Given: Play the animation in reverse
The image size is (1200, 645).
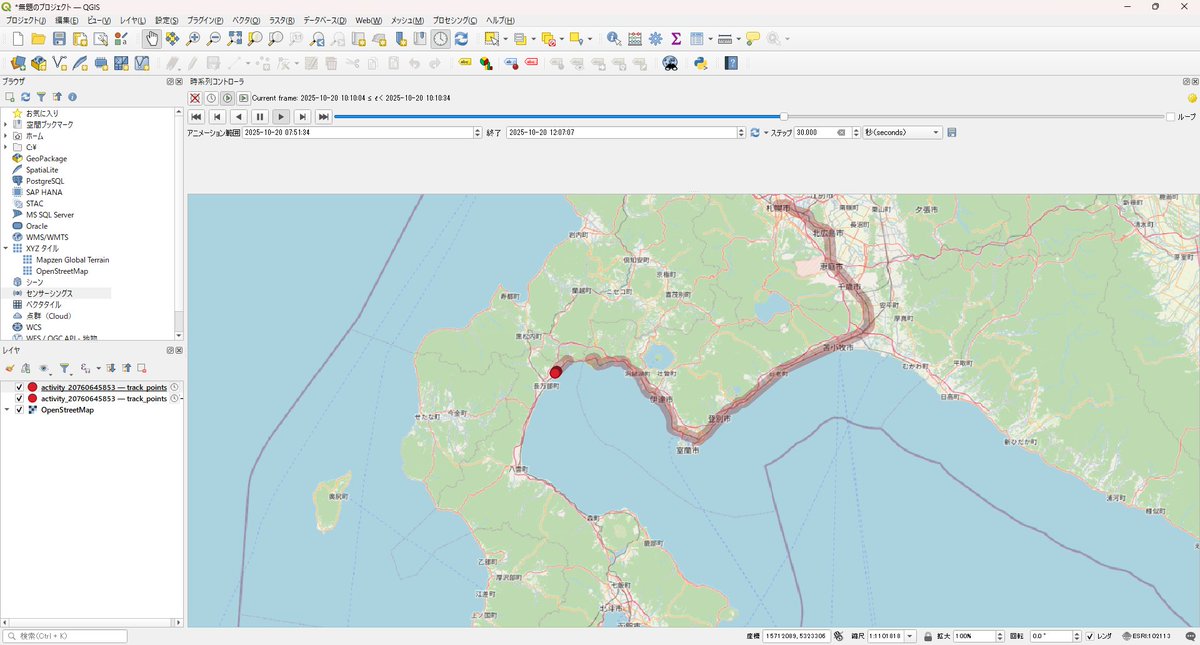Looking at the screenshot, I should (x=239, y=117).
